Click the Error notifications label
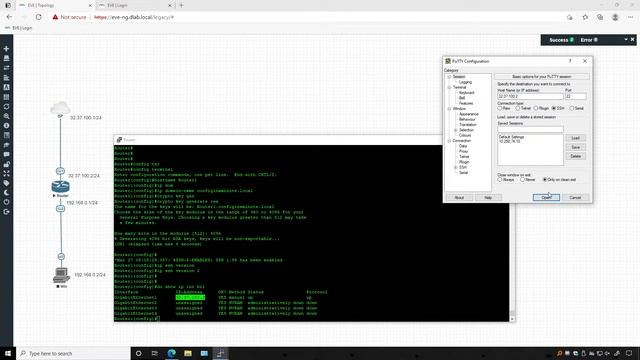Image resolution: width=640 pixels, height=360 pixels. 586,40
